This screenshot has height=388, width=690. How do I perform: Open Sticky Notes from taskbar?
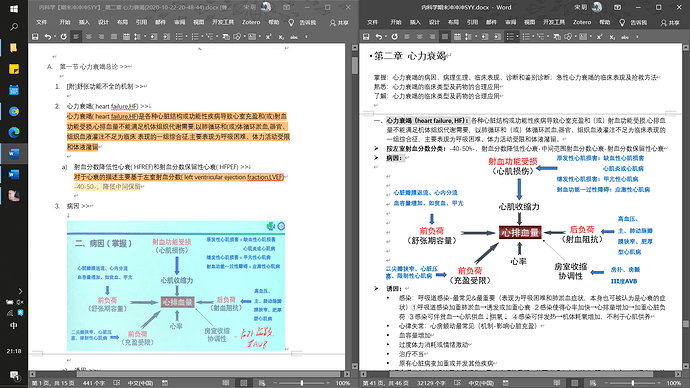click(x=14, y=69)
